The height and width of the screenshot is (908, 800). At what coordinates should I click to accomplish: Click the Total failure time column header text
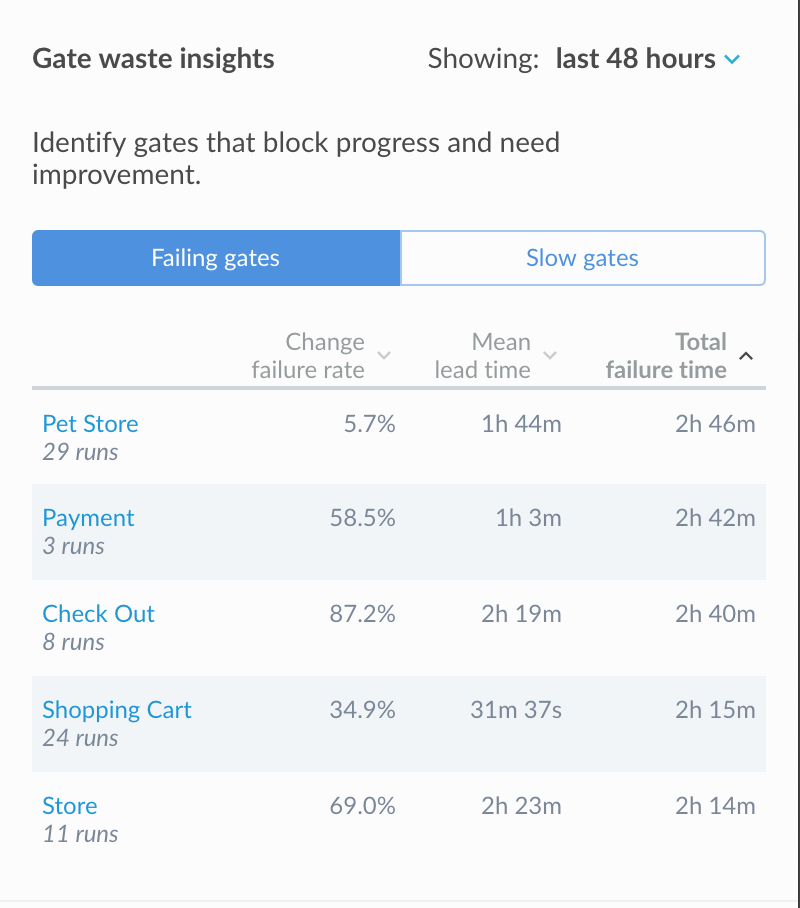(x=666, y=356)
